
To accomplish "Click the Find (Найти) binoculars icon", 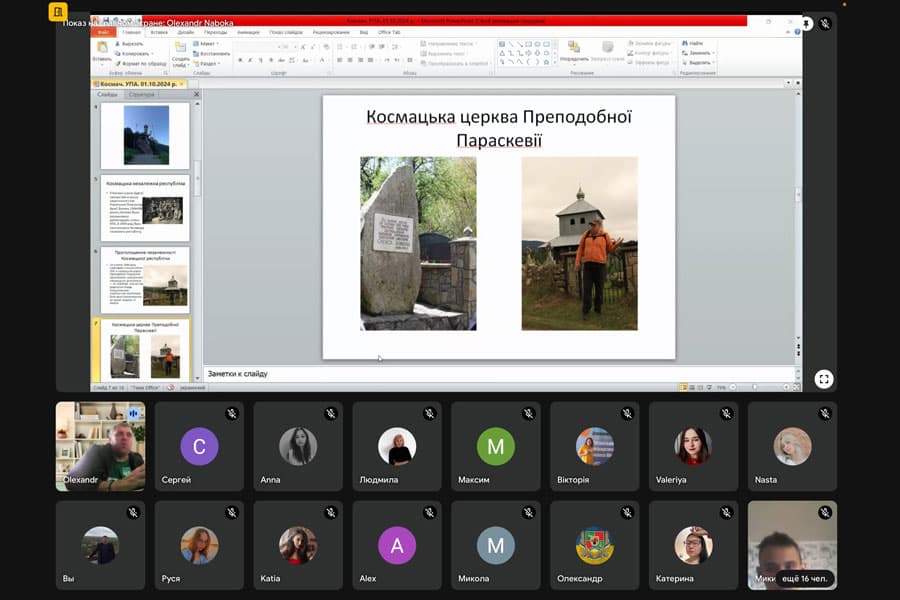I will 687,44.
